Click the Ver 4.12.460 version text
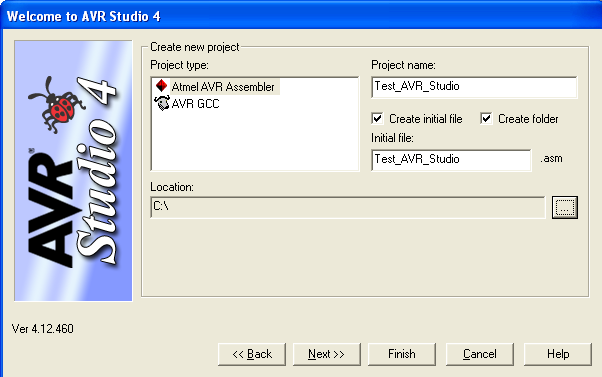 tap(43, 329)
